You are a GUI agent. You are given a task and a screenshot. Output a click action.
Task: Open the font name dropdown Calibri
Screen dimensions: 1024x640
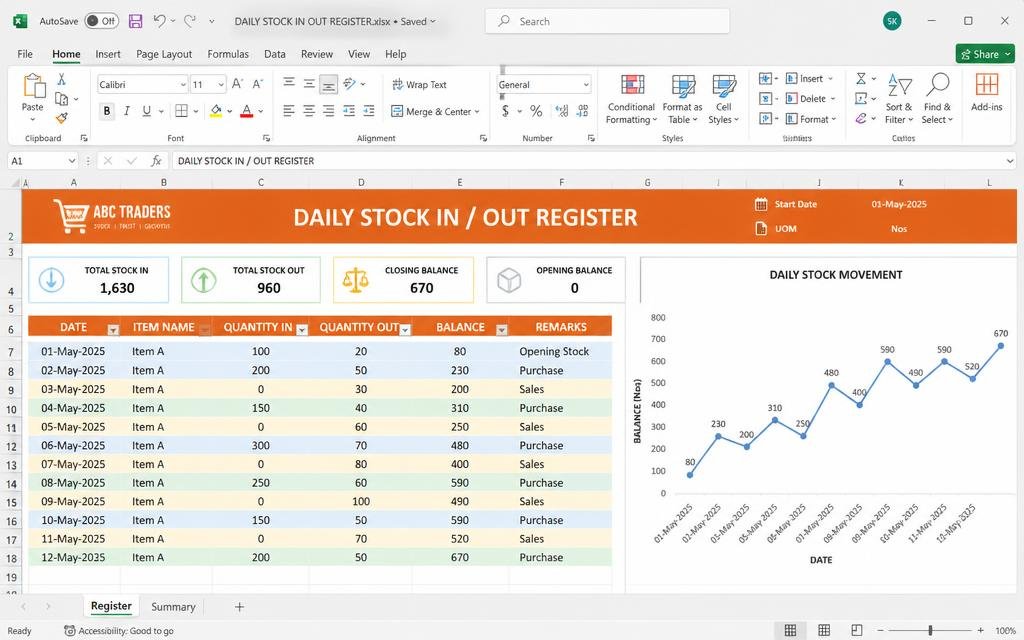pos(184,85)
